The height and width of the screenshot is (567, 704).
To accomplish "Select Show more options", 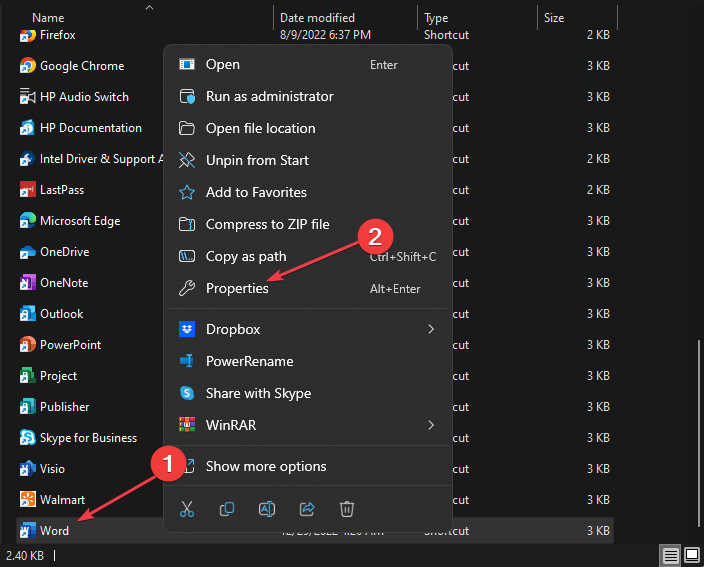I will [x=308, y=466].
